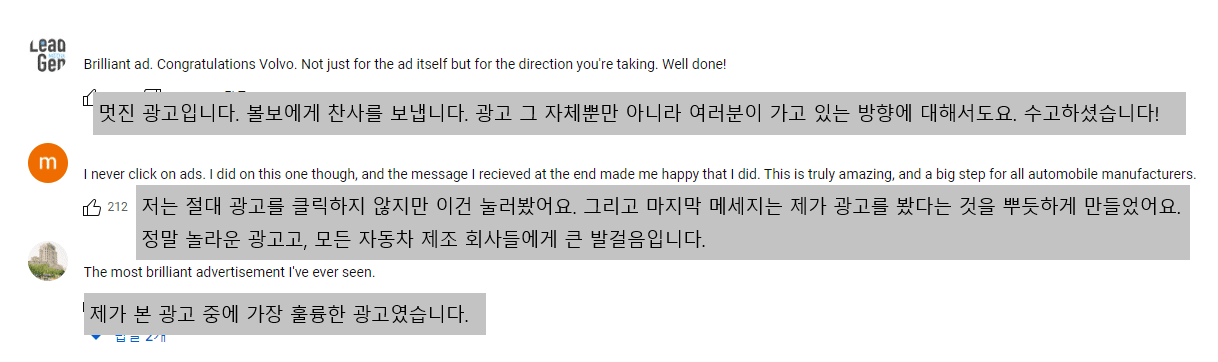Like the "Brilliant ad" Volvo comment
Viewport: 1218px width, 362px height.
[x=89, y=98]
